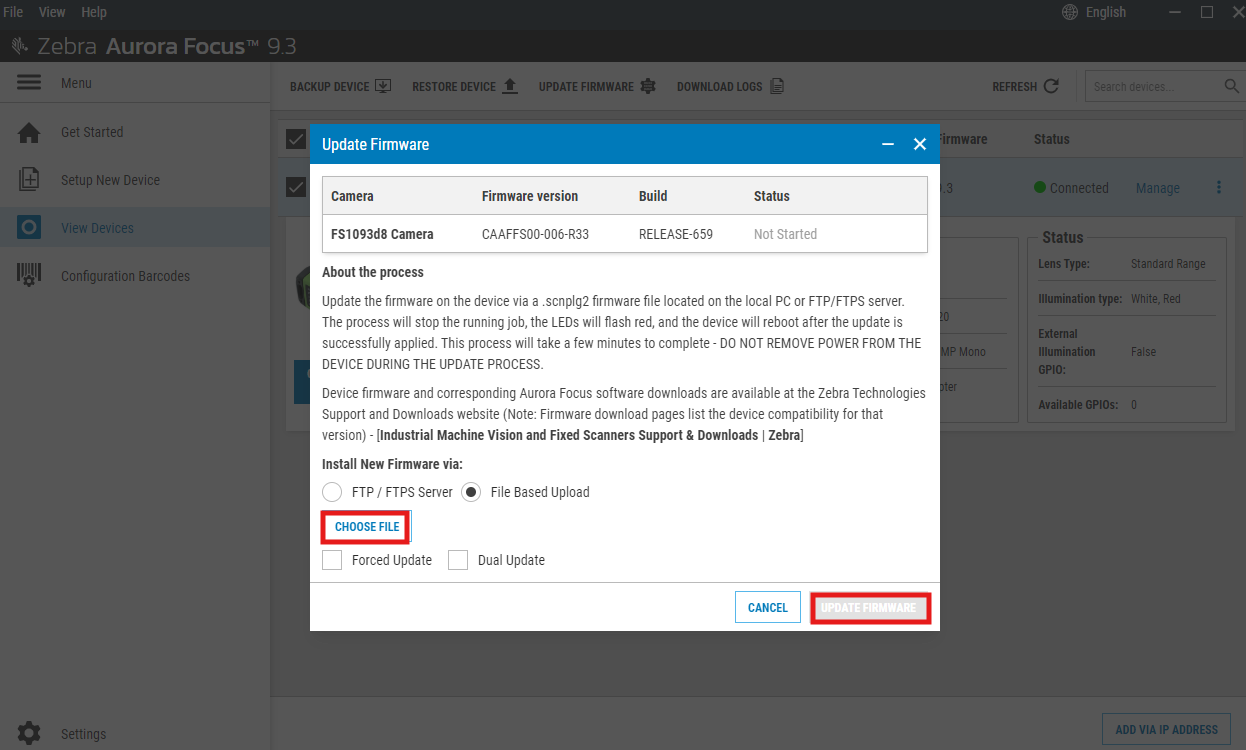Viewport: 1246px width, 750px height.
Task: Click the Refresh toolbar label
Action: pos(1014,87)
